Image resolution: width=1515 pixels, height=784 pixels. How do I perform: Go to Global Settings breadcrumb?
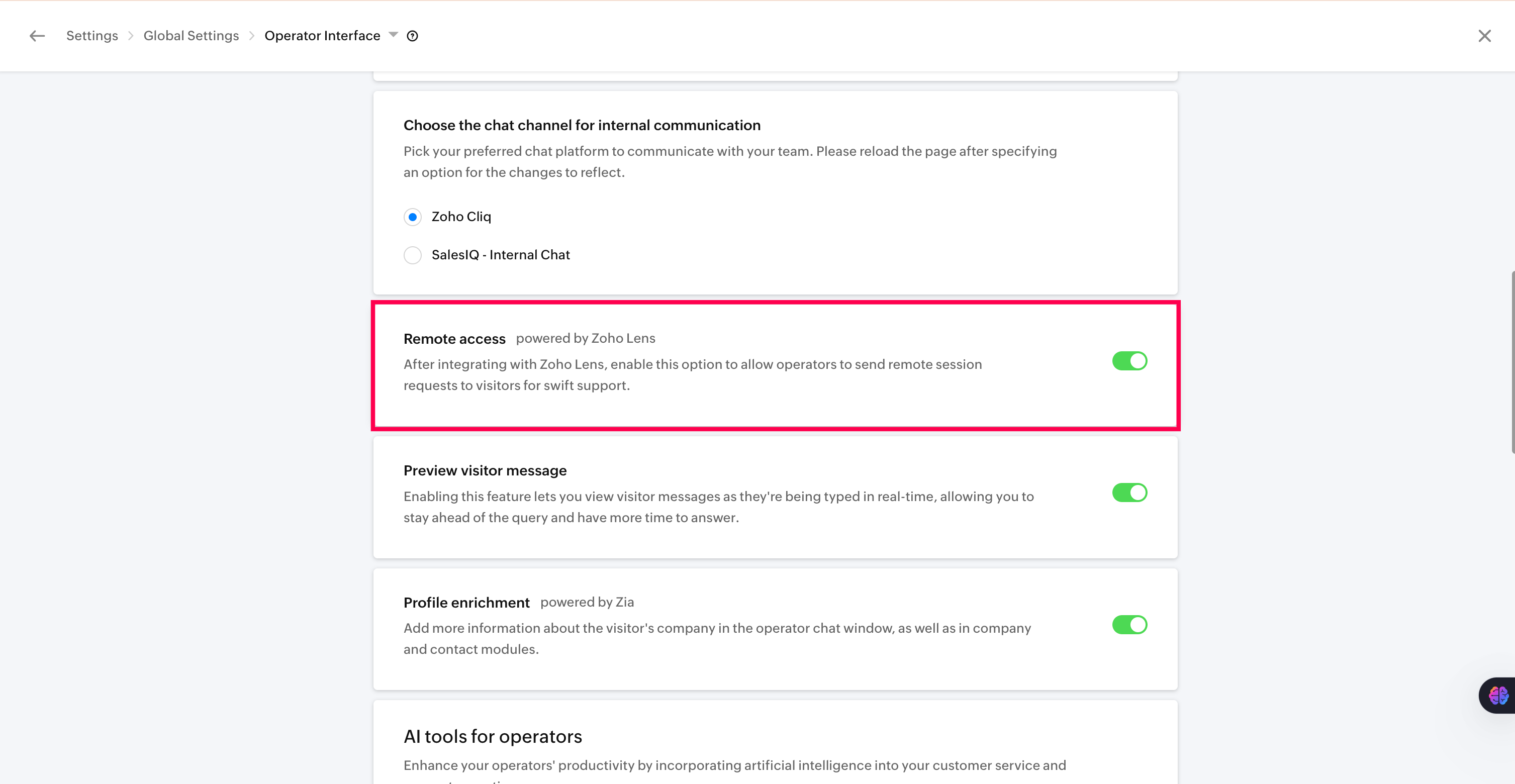(191, 36)
